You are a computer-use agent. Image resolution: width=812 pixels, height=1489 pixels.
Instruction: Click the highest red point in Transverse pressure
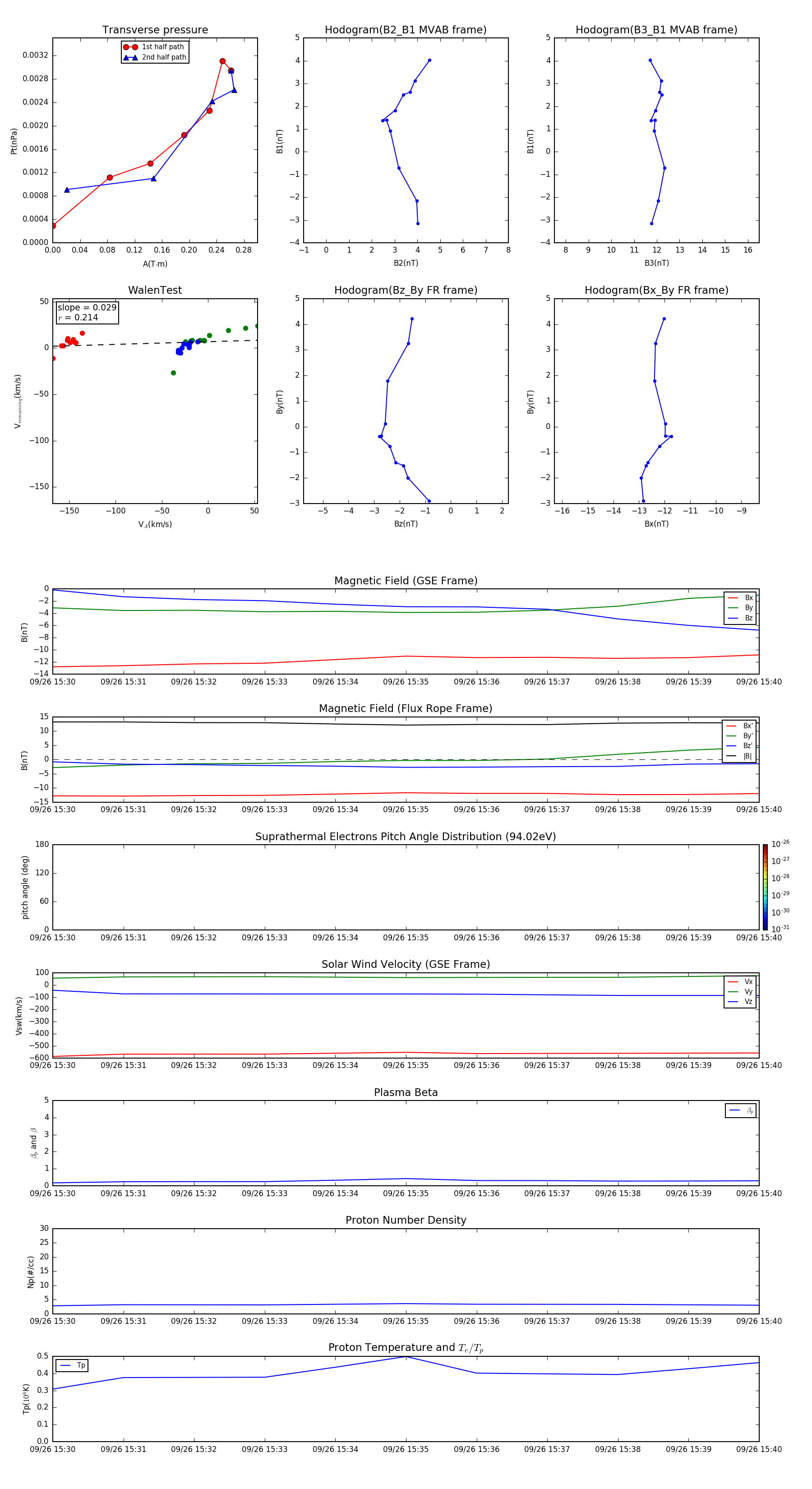(222, 61)
